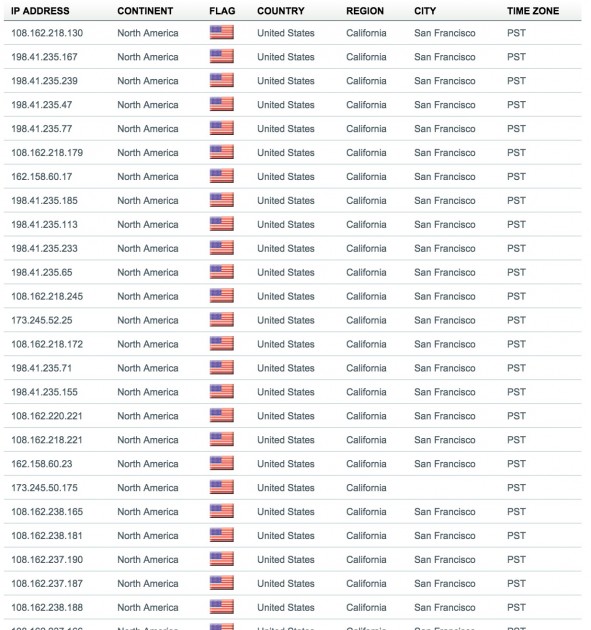Click the CITY column header
591x630 pixels.
425,11
